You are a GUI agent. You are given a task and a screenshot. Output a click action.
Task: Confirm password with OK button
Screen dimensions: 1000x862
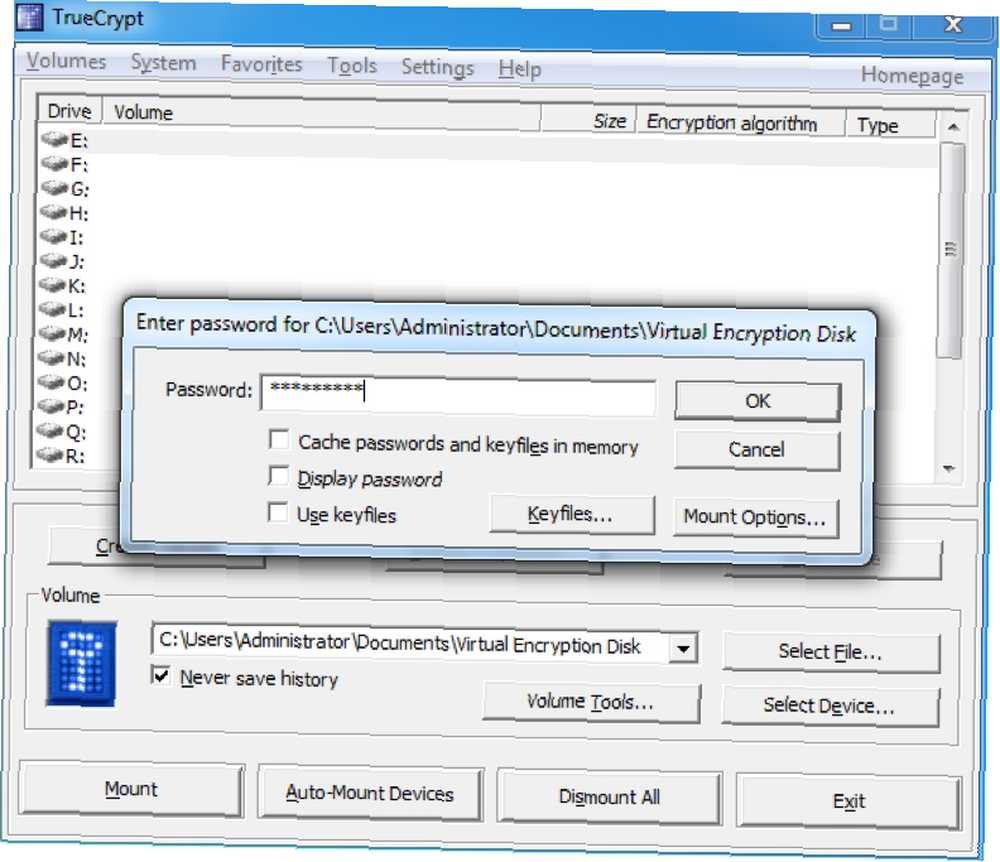tap(758, 401)
